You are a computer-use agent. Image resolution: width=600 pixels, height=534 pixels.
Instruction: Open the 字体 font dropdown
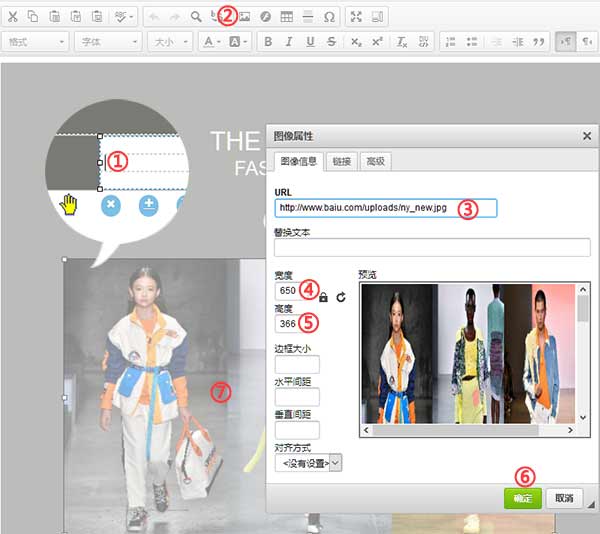(108, 41)
